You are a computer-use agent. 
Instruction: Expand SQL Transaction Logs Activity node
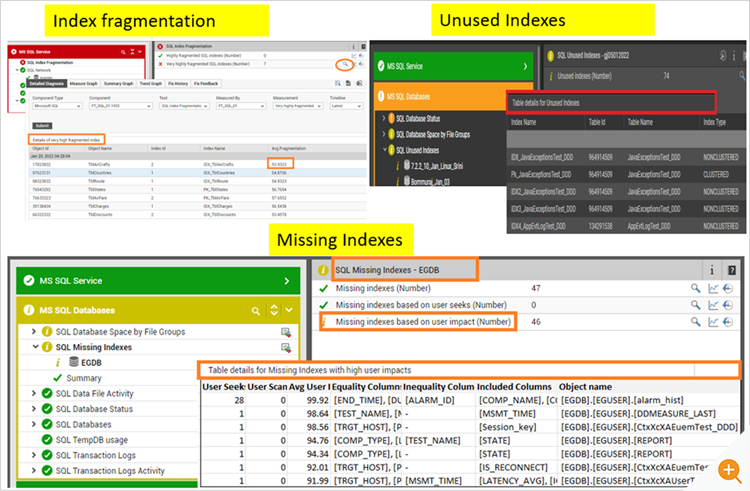[x=33, y=470]
